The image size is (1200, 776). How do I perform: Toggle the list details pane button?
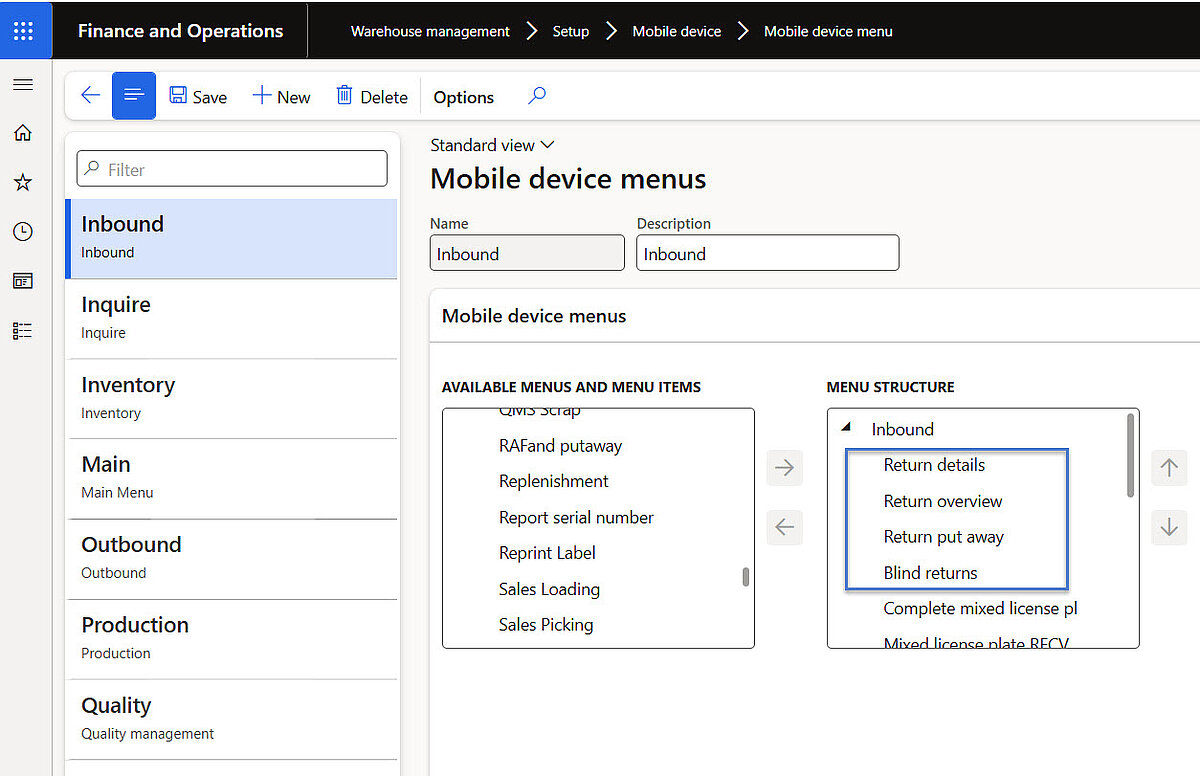click(x=134, y=95)
